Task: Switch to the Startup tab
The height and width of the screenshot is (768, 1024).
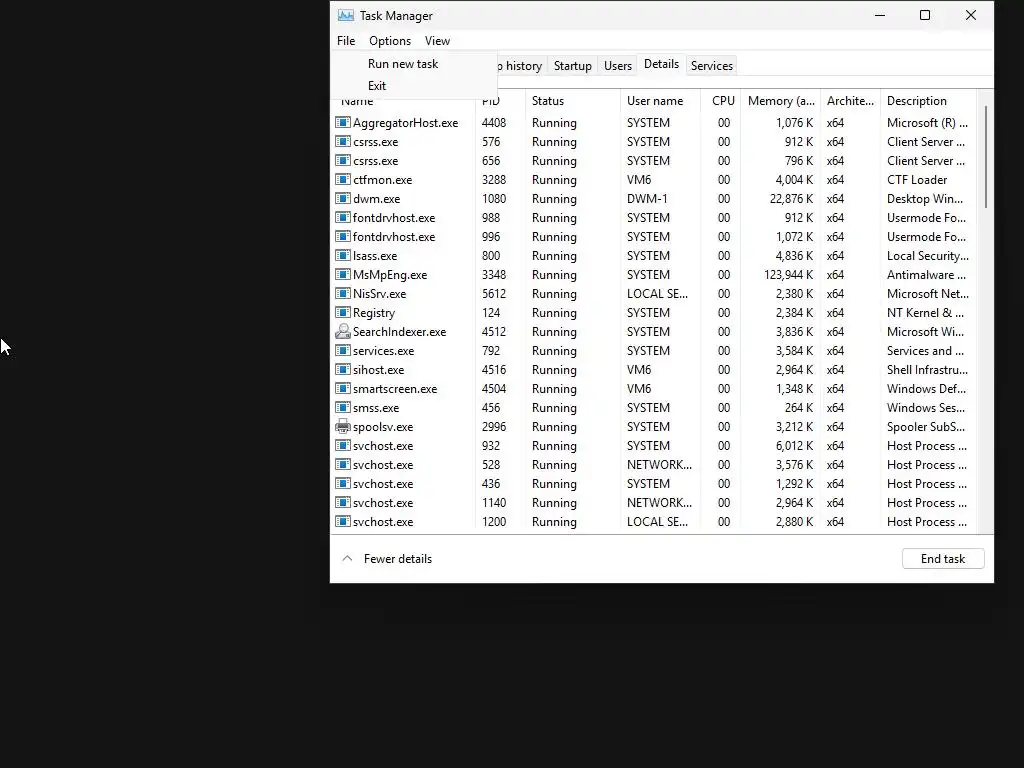Action: 573,66
